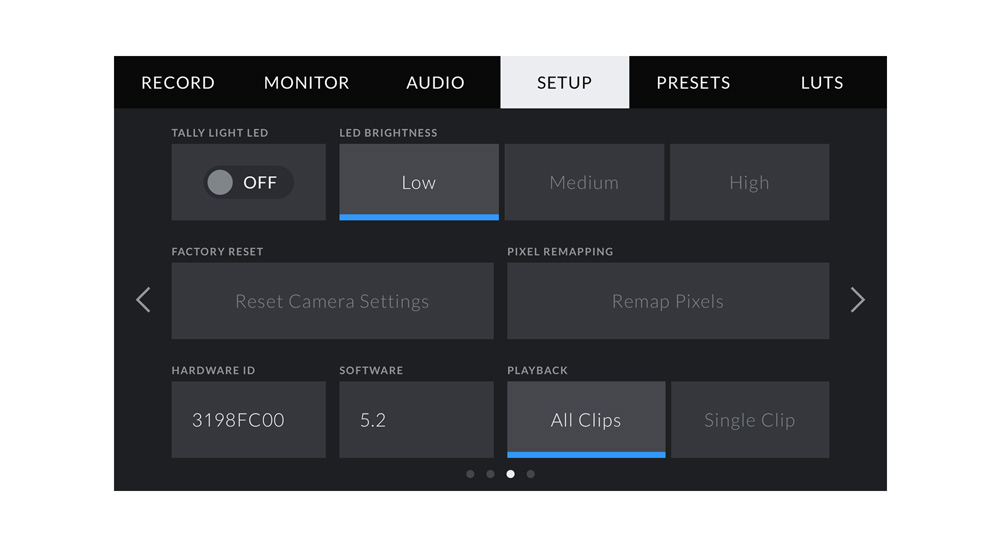The height and width of the screenshot is (547, 1000).
Task: Go to next setup page arrow
Action: pos(857,300)
